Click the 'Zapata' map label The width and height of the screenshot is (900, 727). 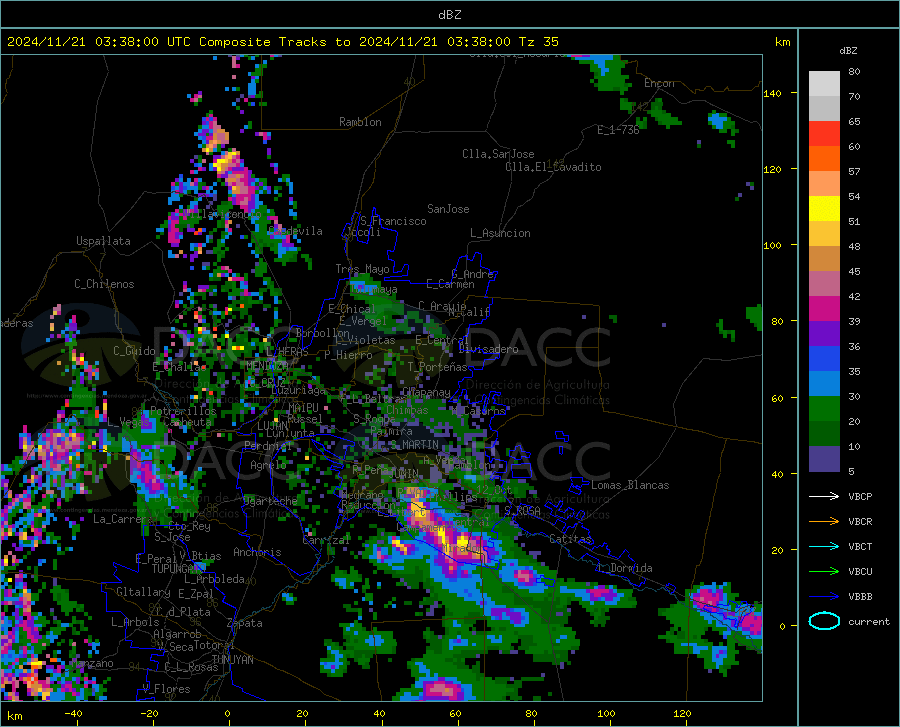point(245,623)
